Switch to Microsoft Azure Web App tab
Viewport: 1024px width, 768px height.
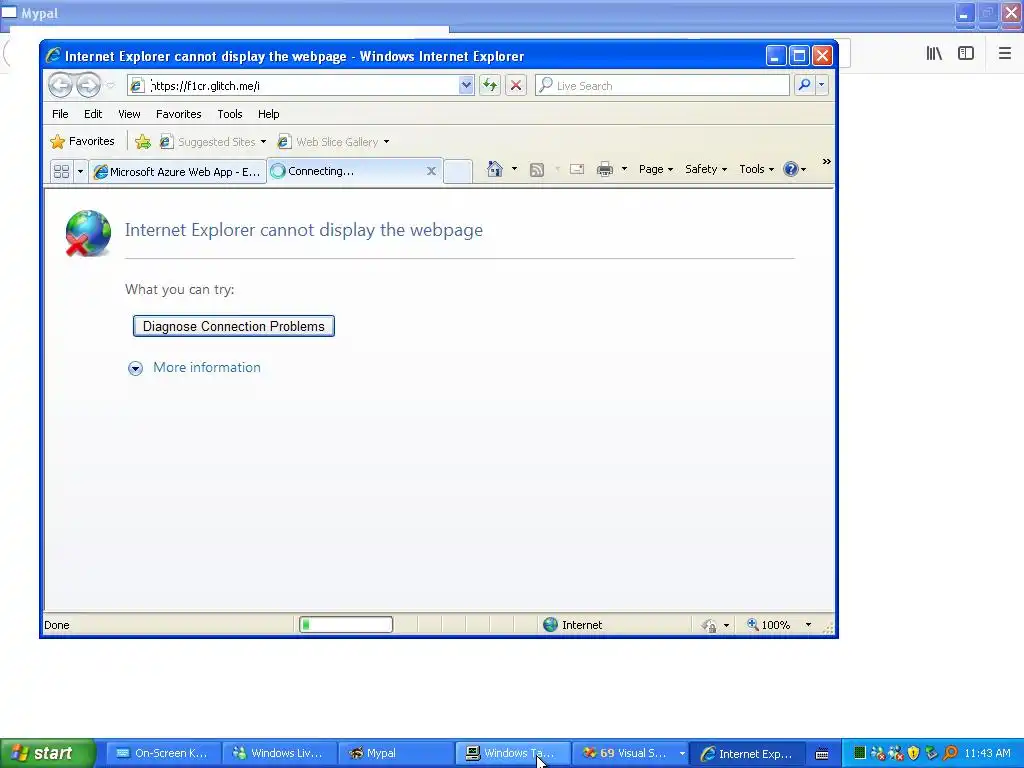178,172
